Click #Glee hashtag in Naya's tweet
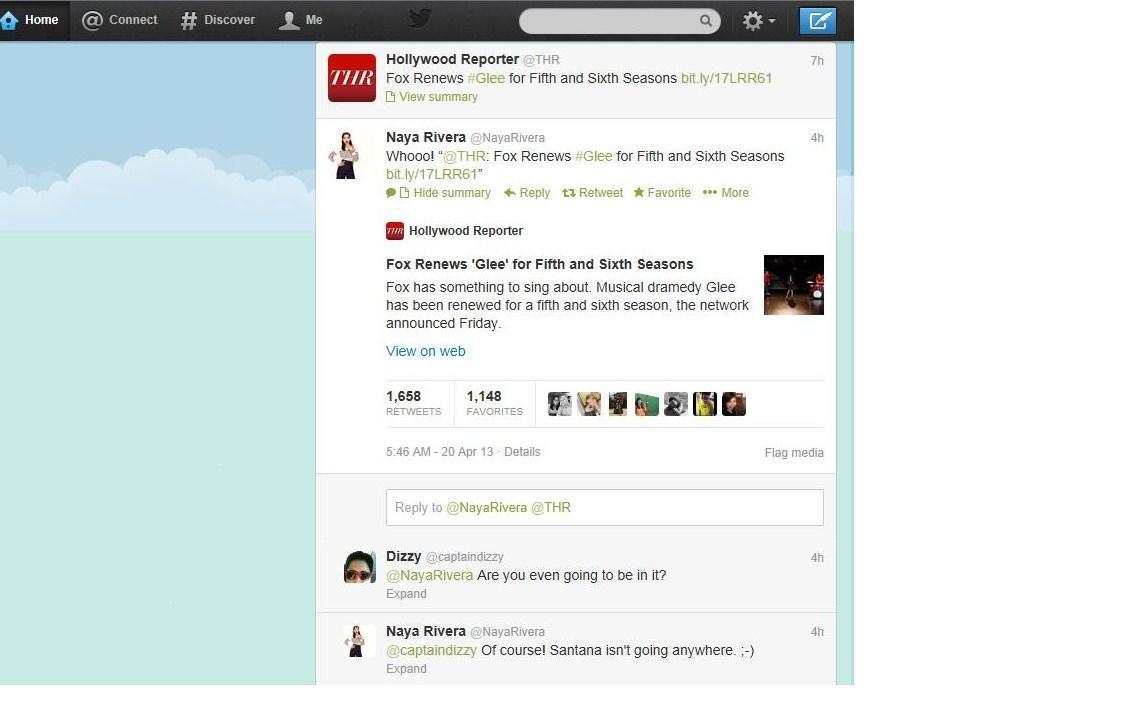The image size is (1128, 707). point(593,156)
